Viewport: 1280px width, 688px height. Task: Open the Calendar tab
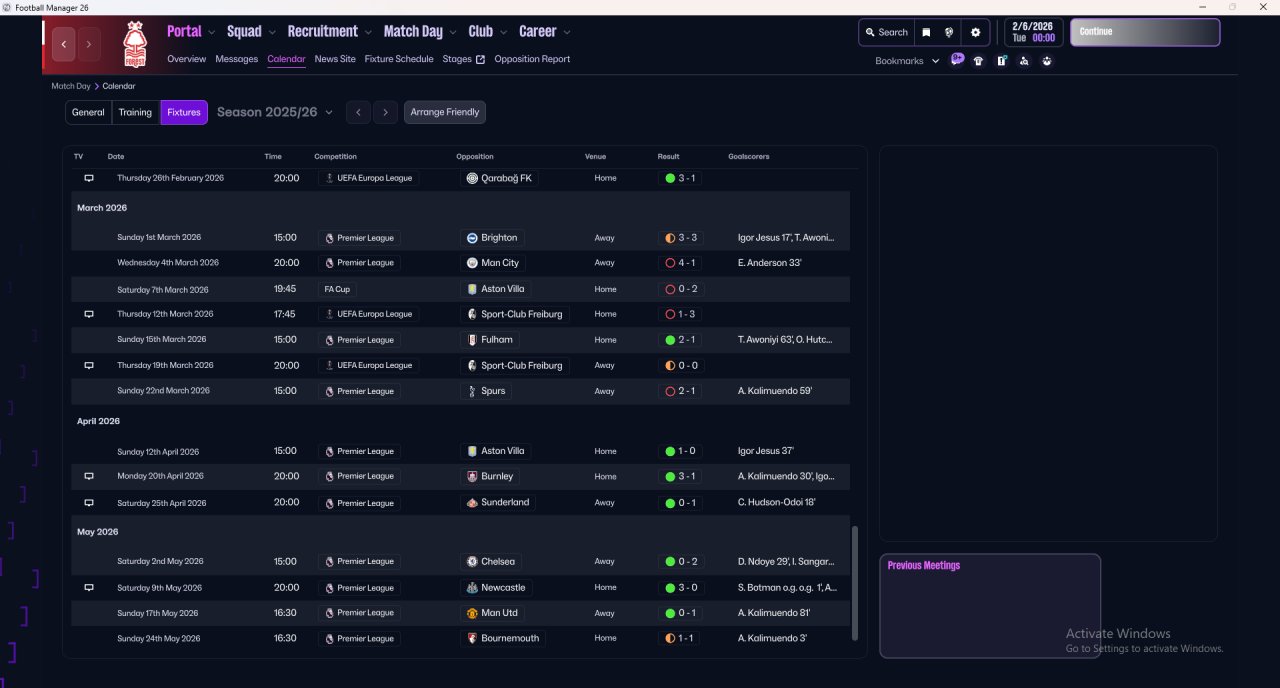pyautogui.click(x=286, y=59)
